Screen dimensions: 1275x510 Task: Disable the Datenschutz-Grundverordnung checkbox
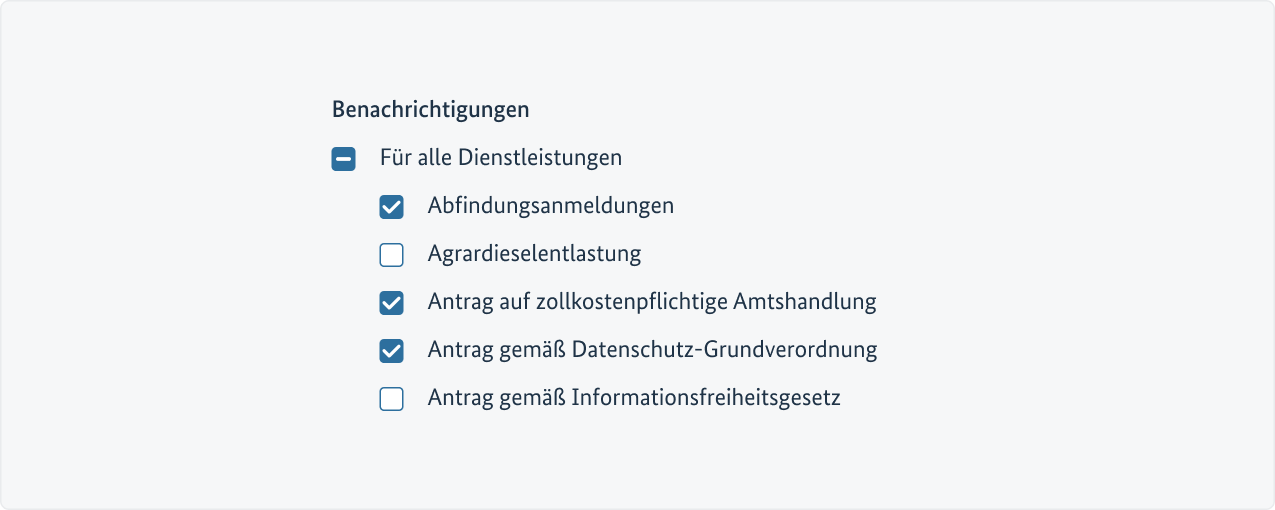tap(392, 351)
